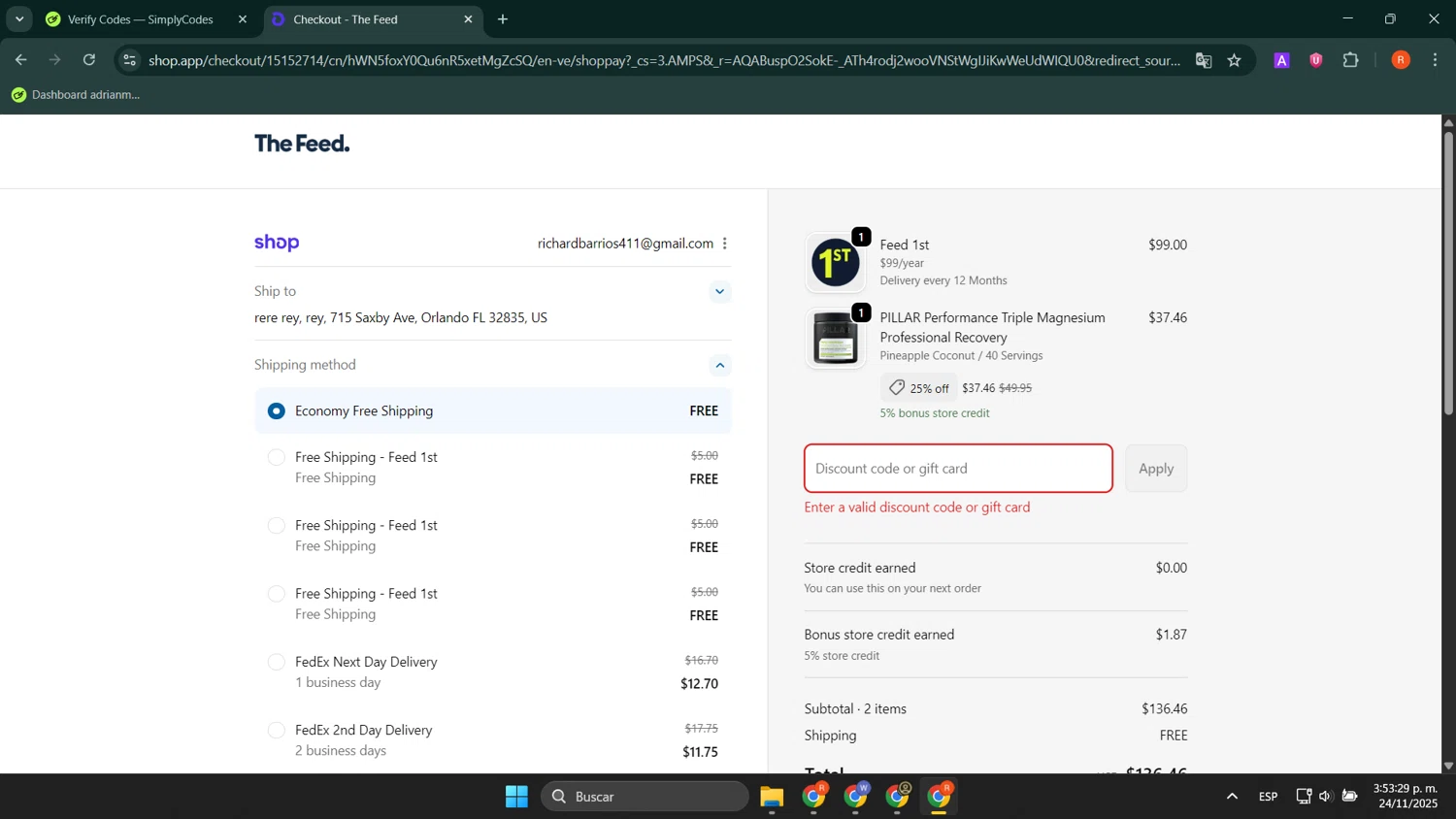Click the third Chrome taskbar icon
Viewport: 1456px width, 819px height.
pos(898,797)
